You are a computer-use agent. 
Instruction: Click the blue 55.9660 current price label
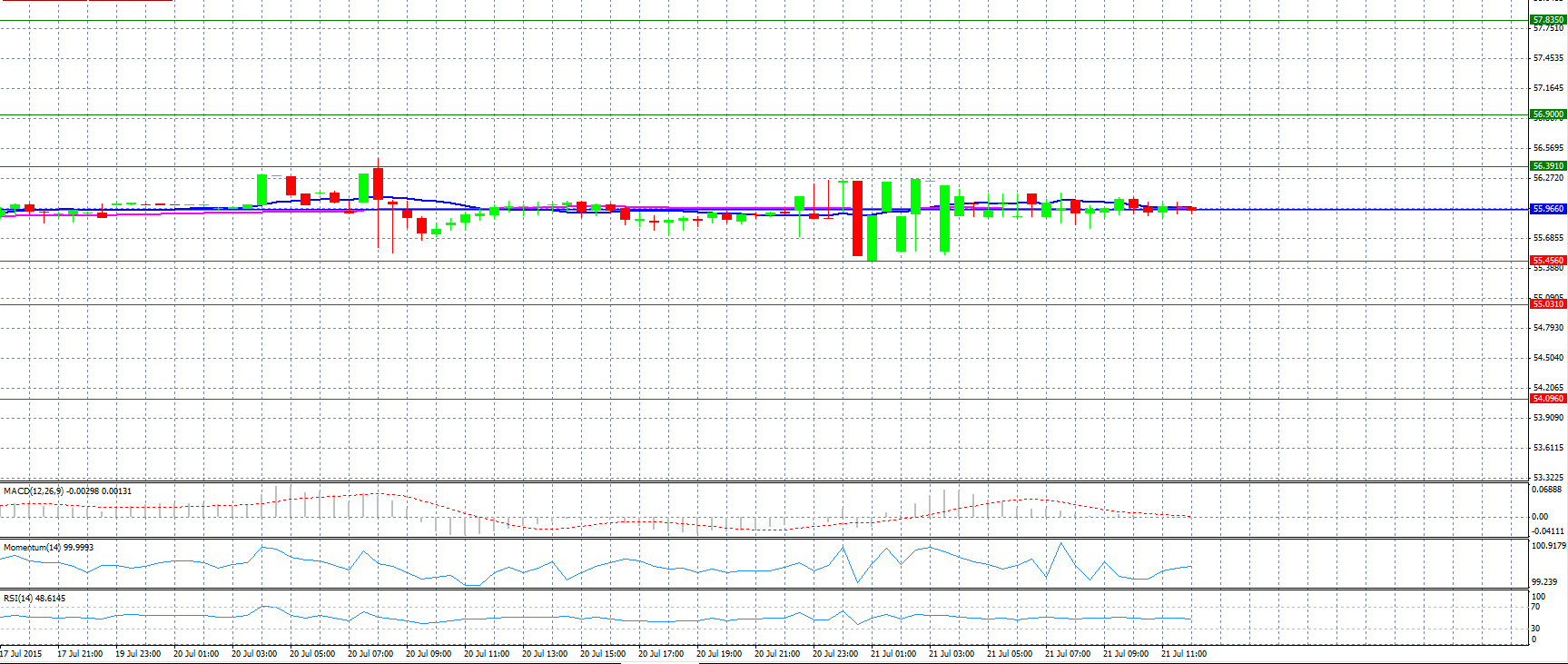[1548, 208]
